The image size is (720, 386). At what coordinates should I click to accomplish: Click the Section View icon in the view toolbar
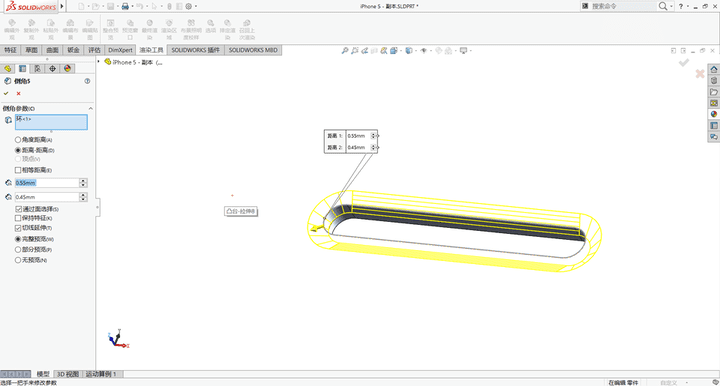coord(375,51)
